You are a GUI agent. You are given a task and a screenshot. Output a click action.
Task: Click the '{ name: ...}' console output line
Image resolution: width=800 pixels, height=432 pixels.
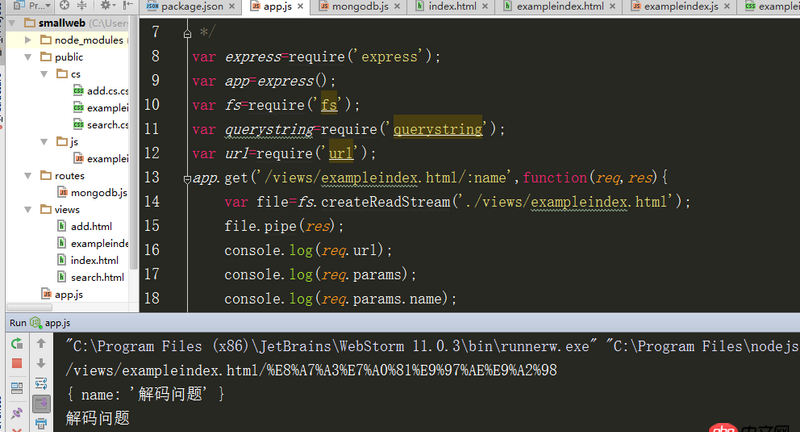point(145,394)
